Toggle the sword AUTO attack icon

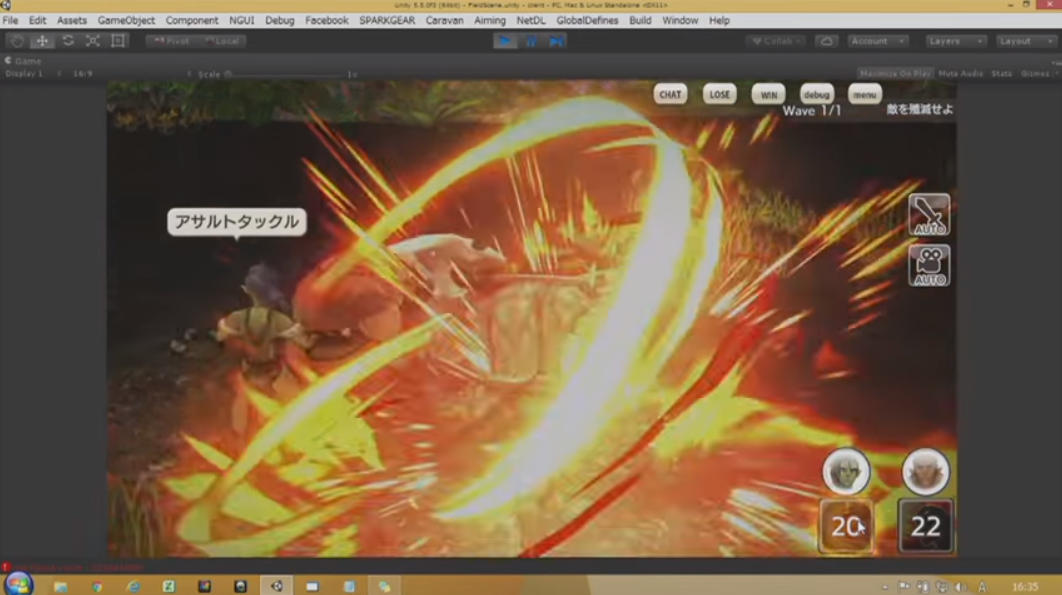coord(929,215)
